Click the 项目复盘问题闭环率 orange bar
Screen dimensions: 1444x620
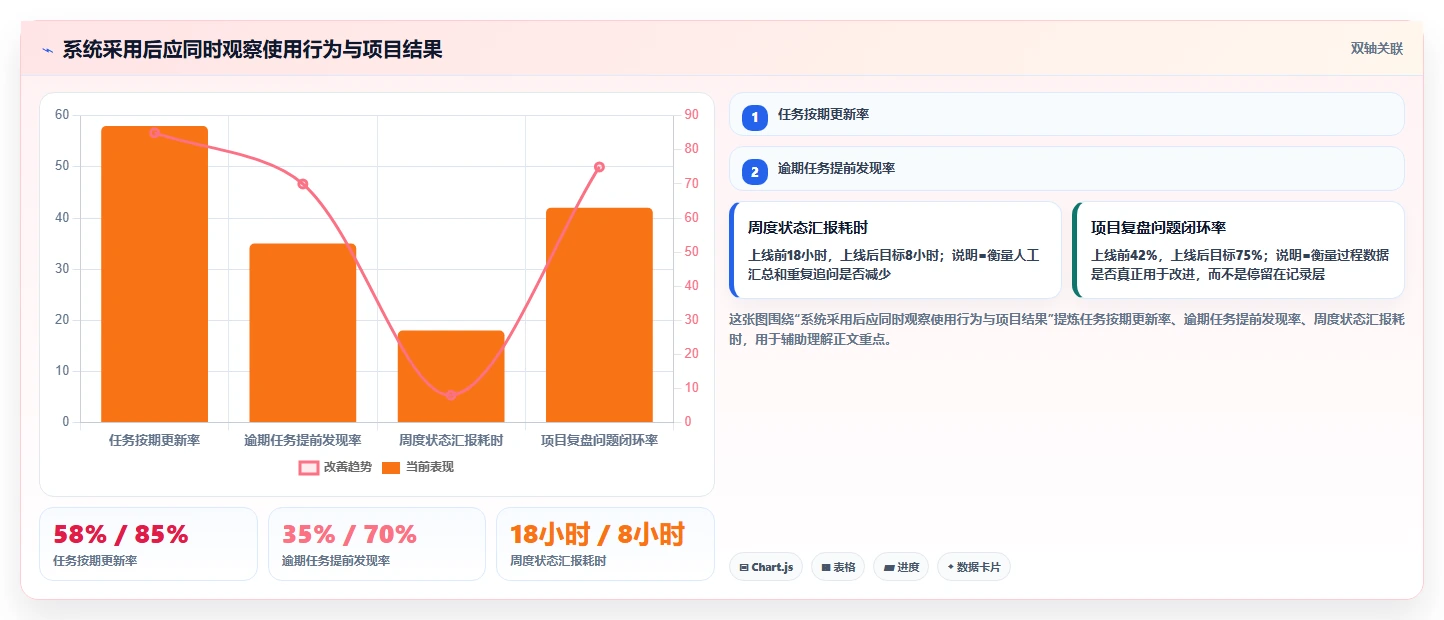pyautogui.click(x=599, y=315)
